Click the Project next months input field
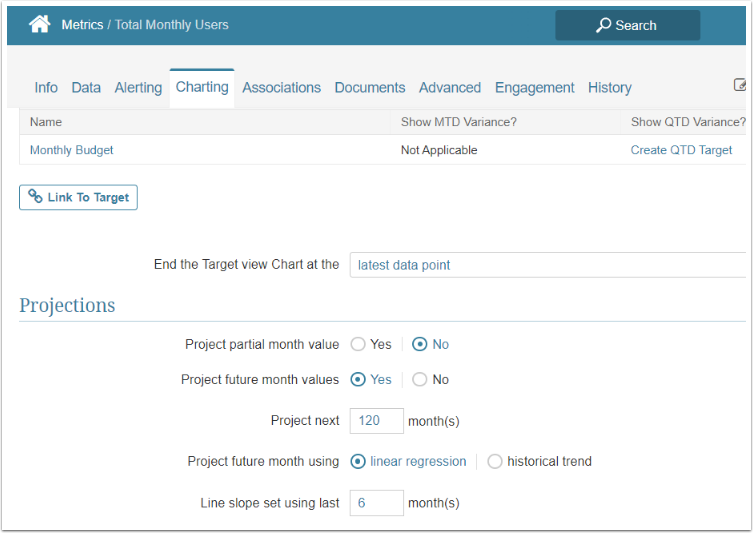 pos(376,421)
